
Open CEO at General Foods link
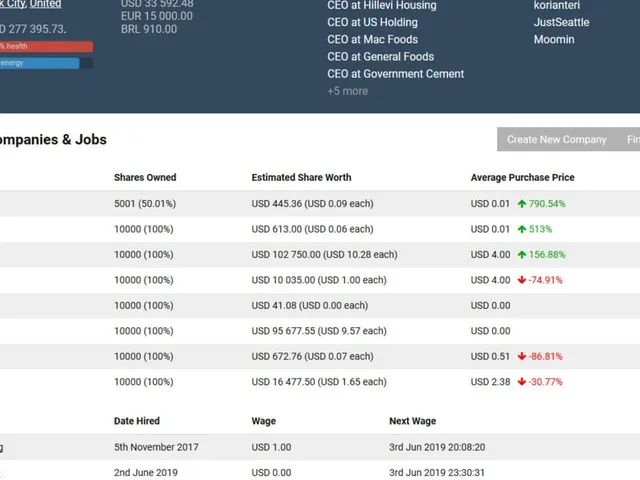[x=380, y=57]
